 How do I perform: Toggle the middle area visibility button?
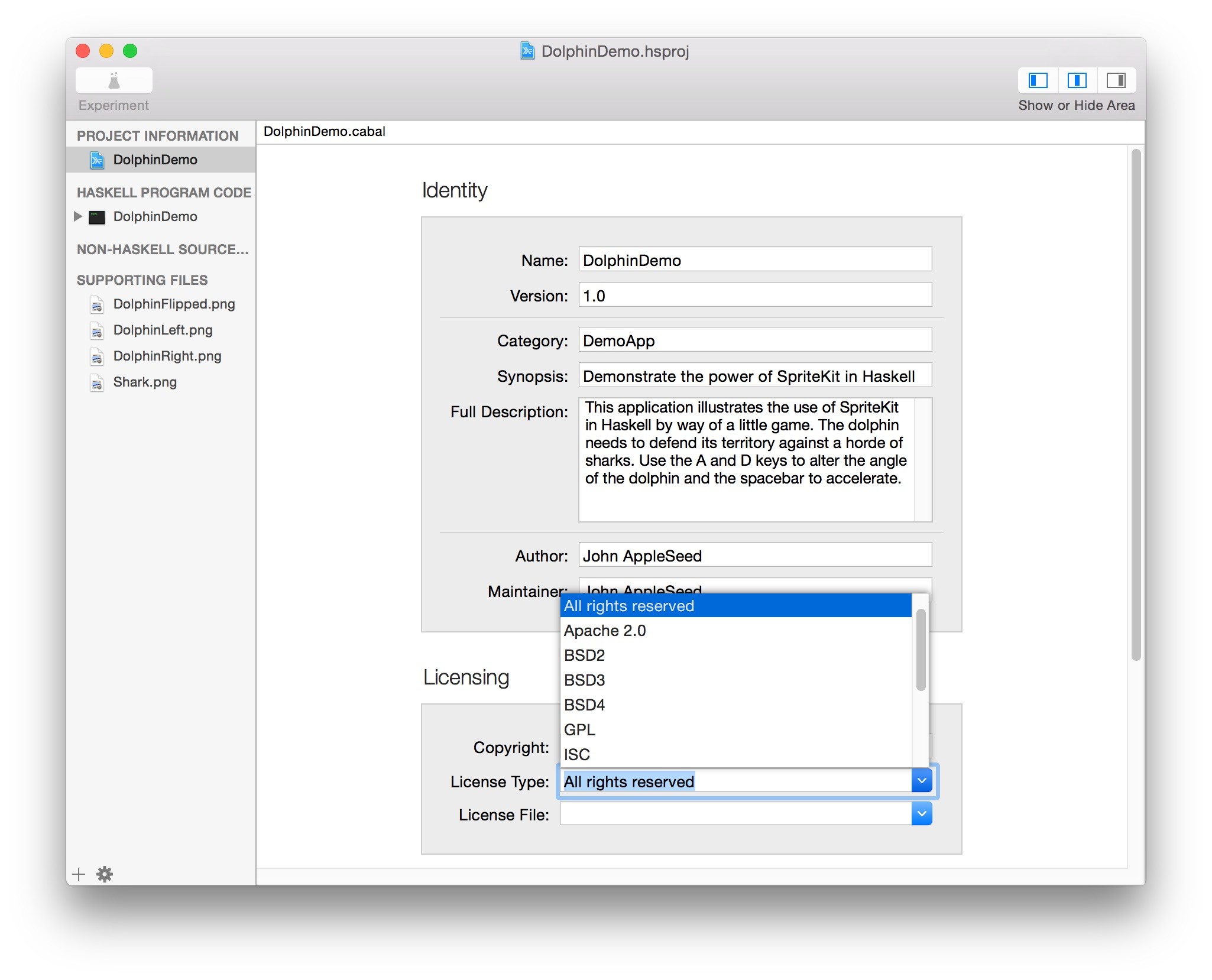[x=1077, y=80]
